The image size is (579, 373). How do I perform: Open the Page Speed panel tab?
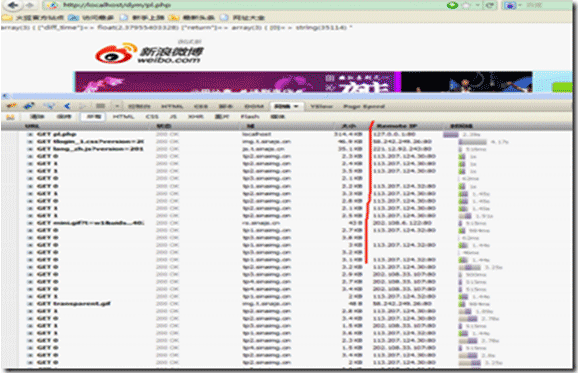pos(364,106)
